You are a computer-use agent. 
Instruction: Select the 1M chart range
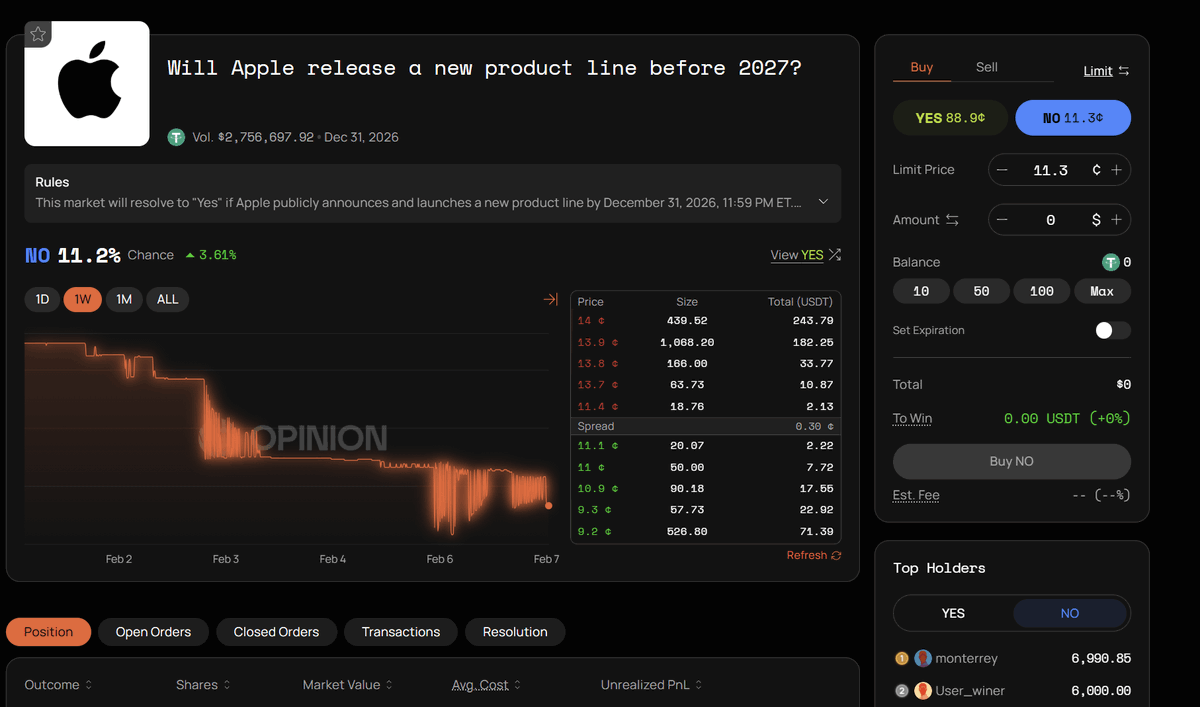point(124,299)
